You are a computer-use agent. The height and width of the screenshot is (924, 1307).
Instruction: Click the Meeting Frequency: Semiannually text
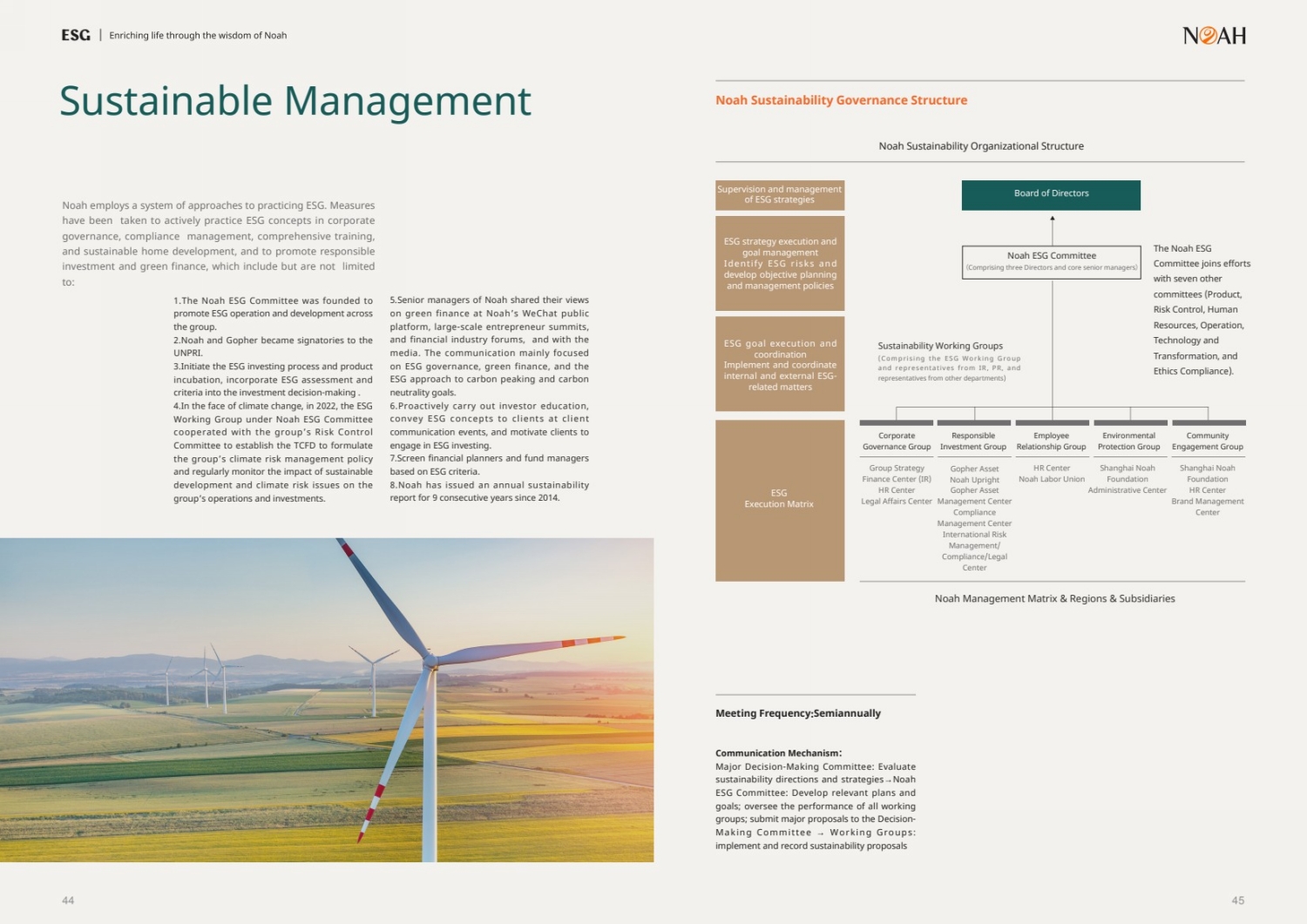(797, 713)
